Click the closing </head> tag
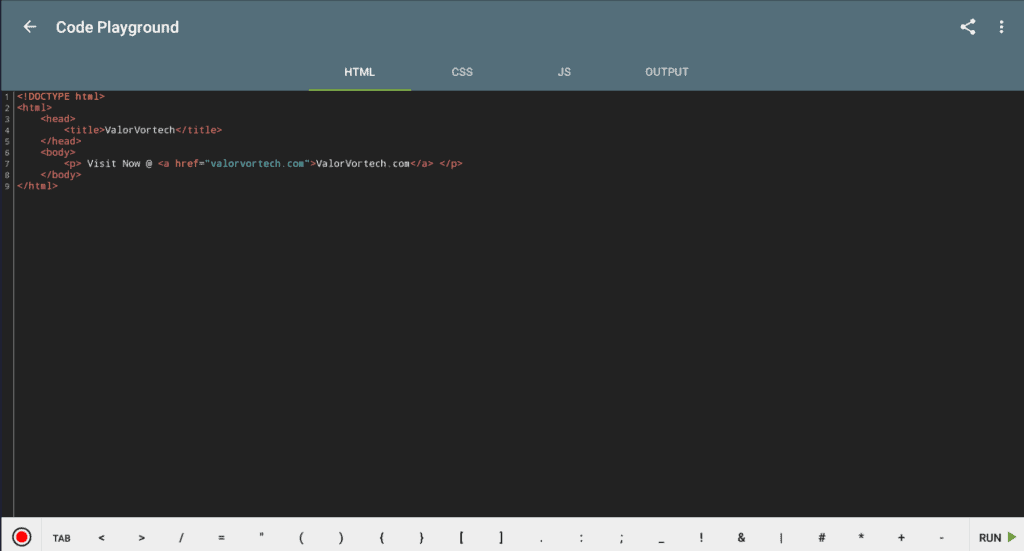The width and height of the screenshot is (1024, 551). coord(61,141)
